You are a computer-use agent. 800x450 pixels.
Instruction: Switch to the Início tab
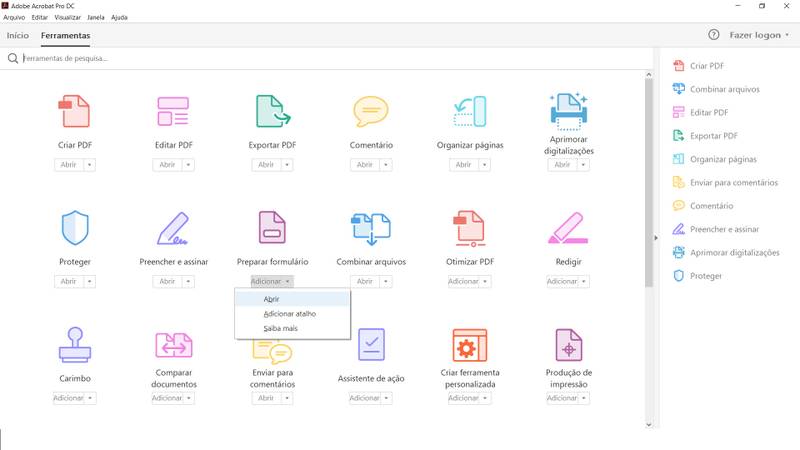(18, 35)
